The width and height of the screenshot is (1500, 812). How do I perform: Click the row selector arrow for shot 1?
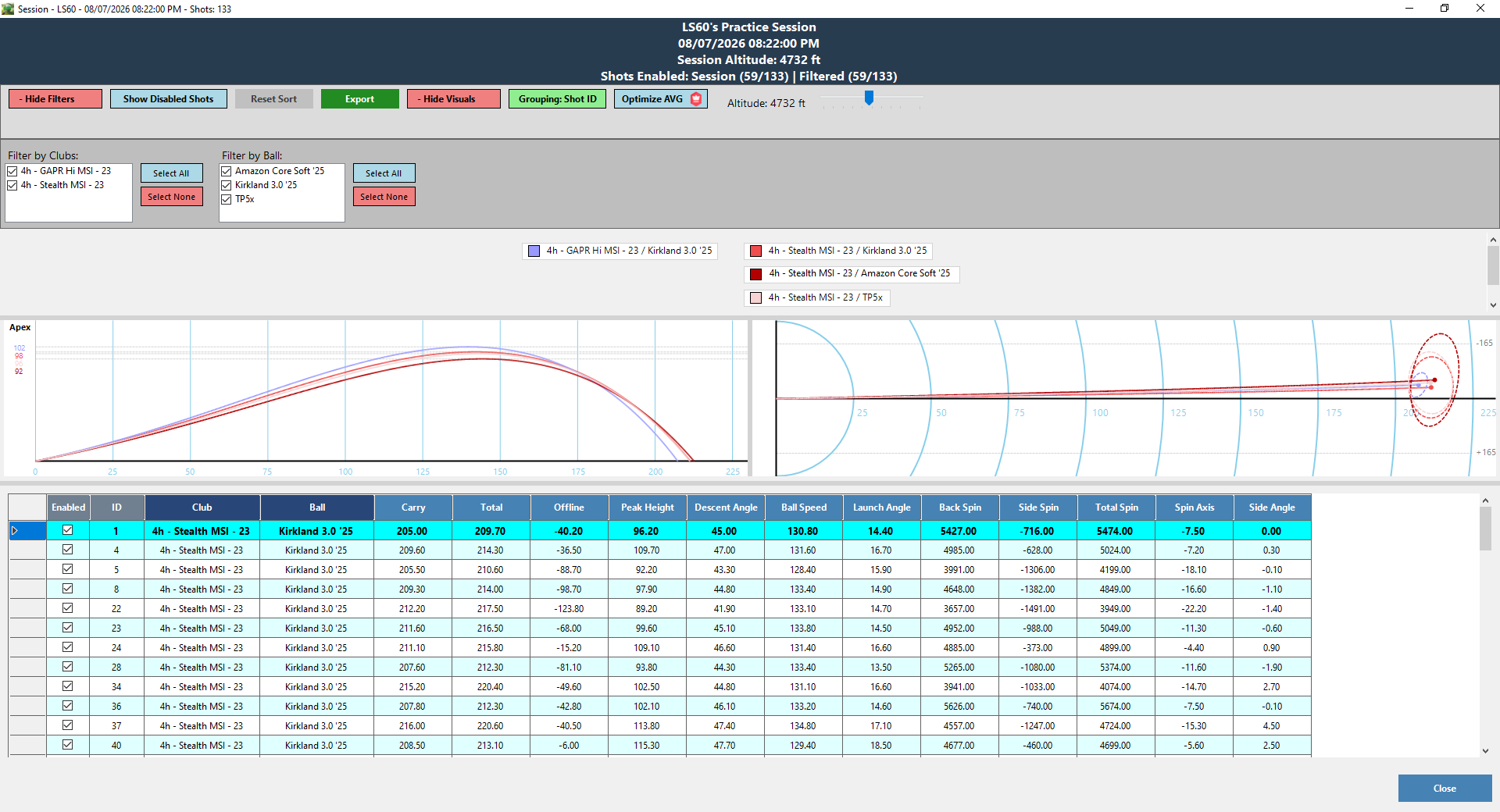(x=15, y=531)
